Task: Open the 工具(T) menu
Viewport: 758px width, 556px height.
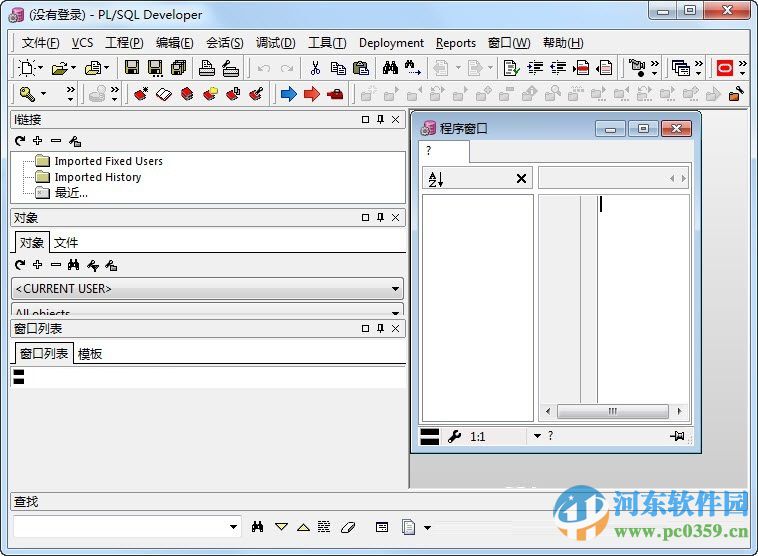Action: pos(327,43)
